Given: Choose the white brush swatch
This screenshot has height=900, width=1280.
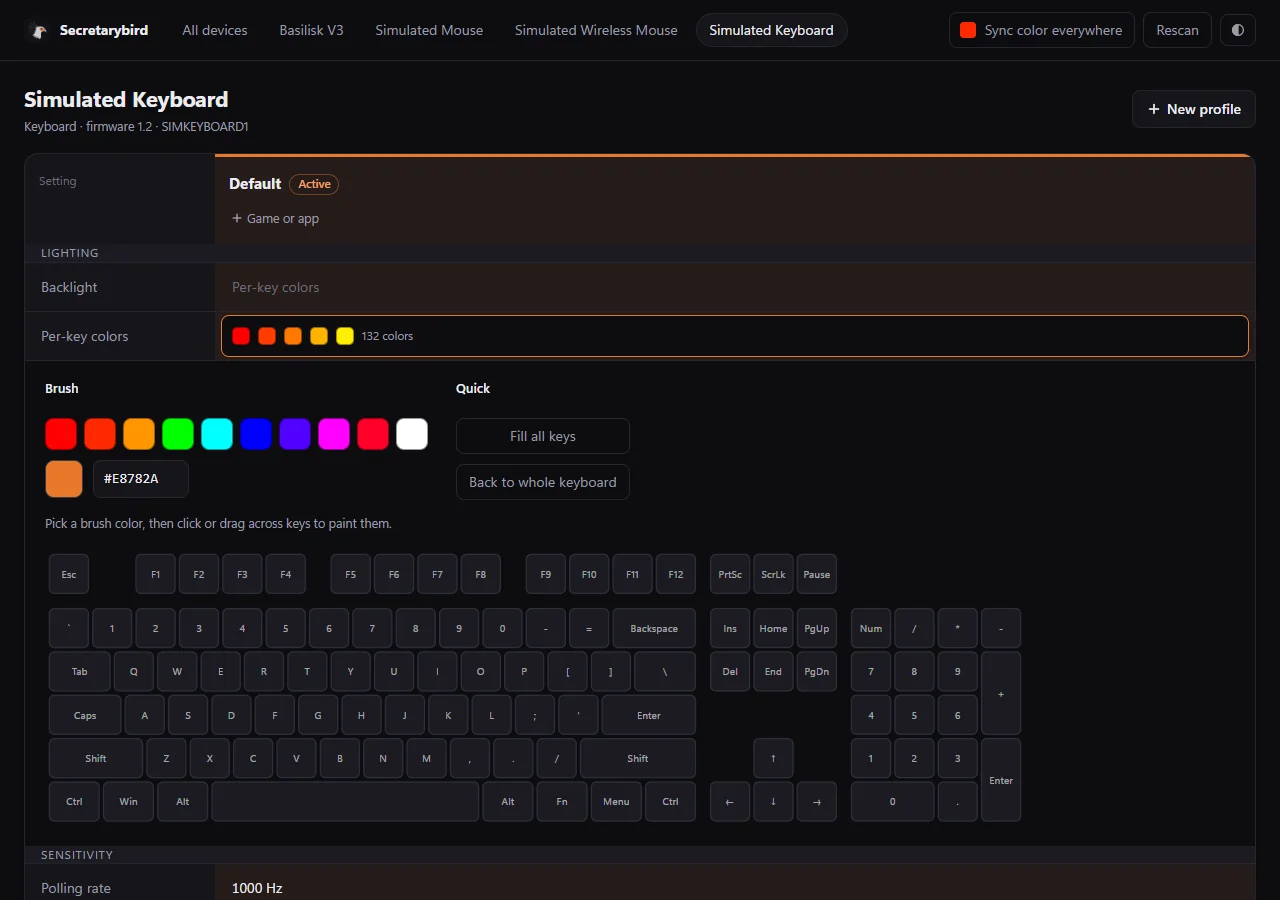Looking at the screenshot, I should [x=412, y=434].
